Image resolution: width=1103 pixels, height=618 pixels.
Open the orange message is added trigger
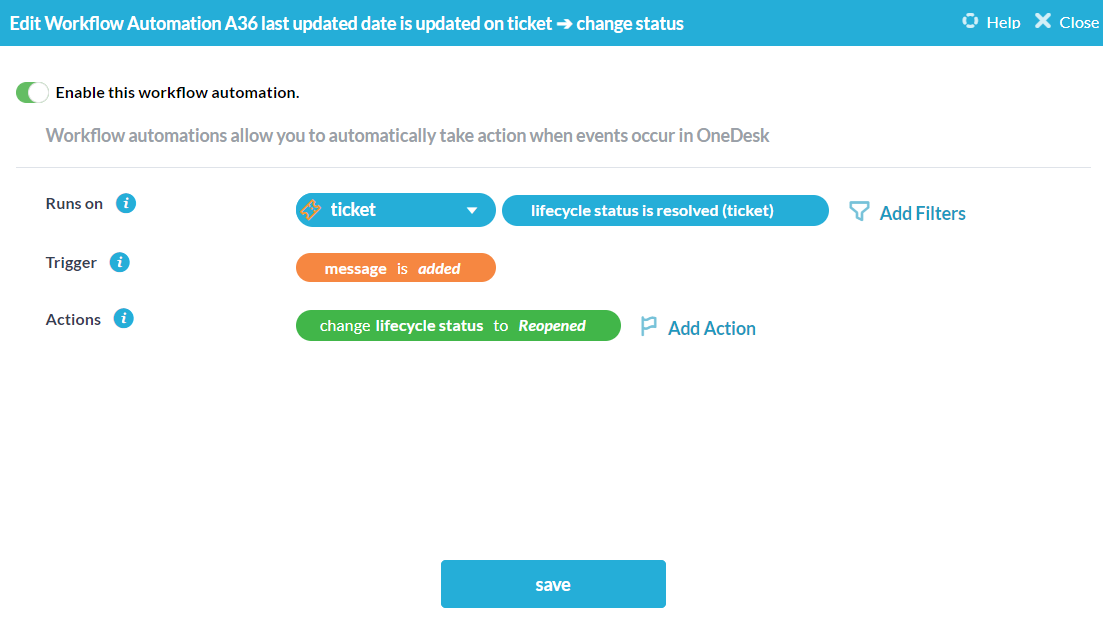pos(396,268)
